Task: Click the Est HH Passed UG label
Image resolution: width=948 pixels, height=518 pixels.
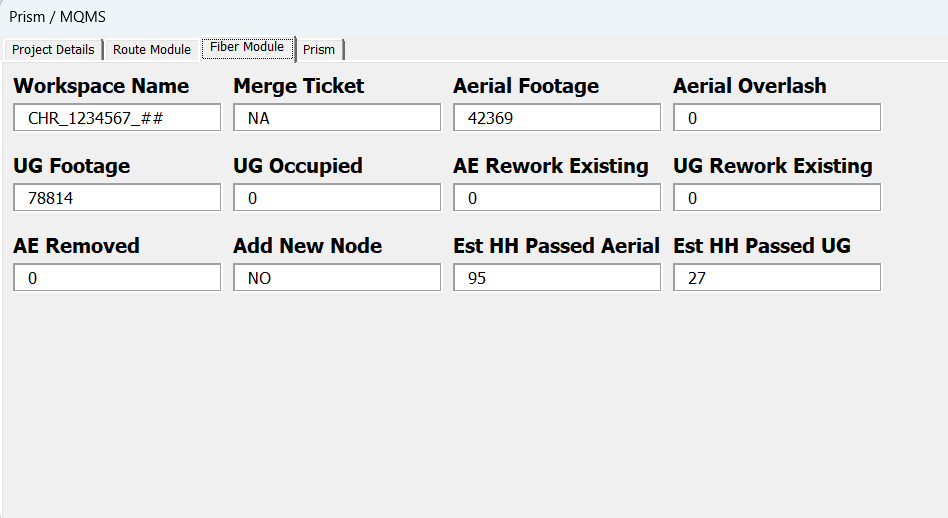Action: (761, 246)
